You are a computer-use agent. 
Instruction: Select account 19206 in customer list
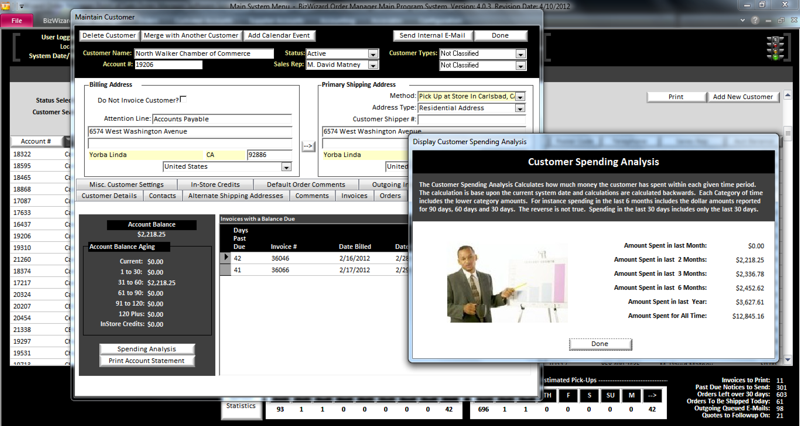tap(22, 236)
